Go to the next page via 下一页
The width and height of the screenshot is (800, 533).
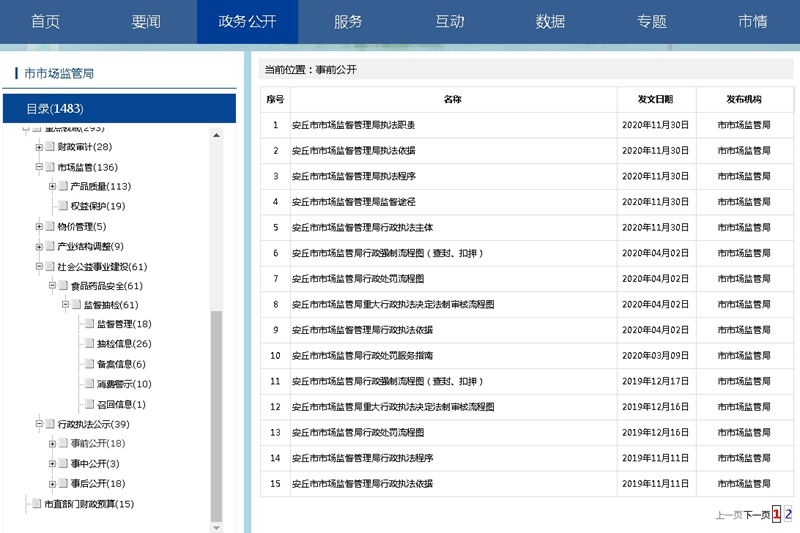757,515
